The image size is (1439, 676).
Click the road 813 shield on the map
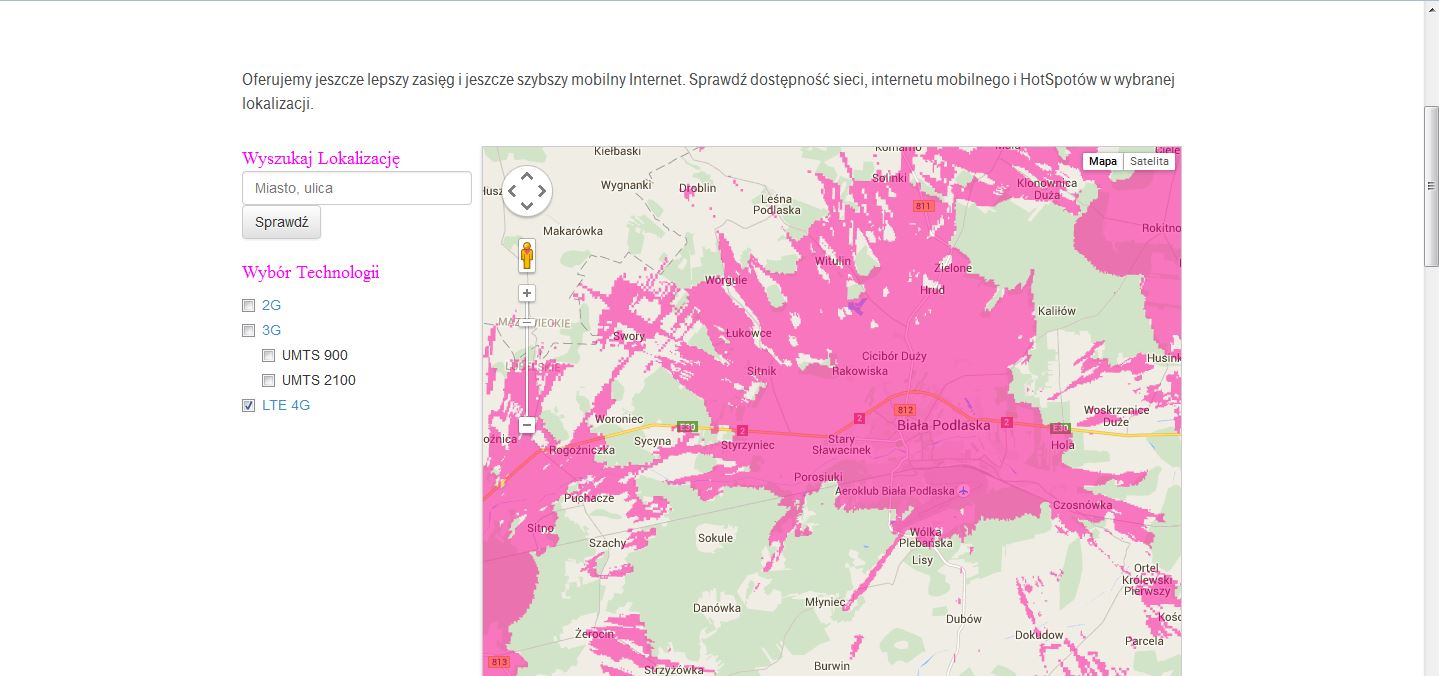coord(499,662)
